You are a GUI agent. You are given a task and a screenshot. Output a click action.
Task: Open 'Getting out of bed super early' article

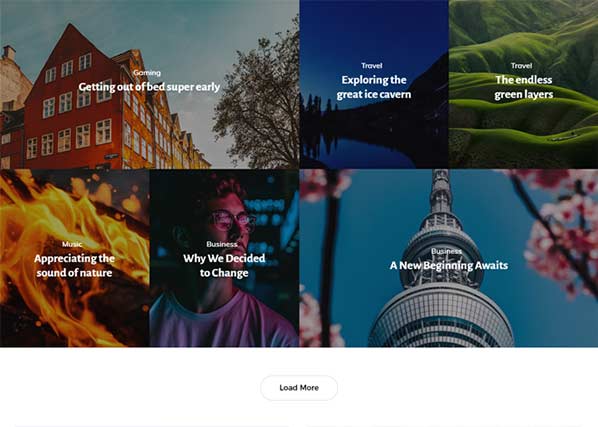149,87
